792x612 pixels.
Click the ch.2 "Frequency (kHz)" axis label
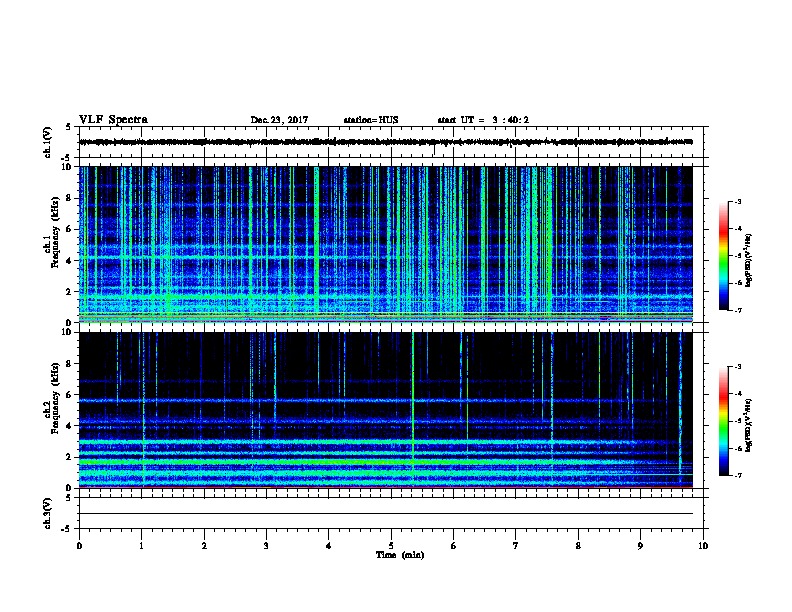click(55, 398)
